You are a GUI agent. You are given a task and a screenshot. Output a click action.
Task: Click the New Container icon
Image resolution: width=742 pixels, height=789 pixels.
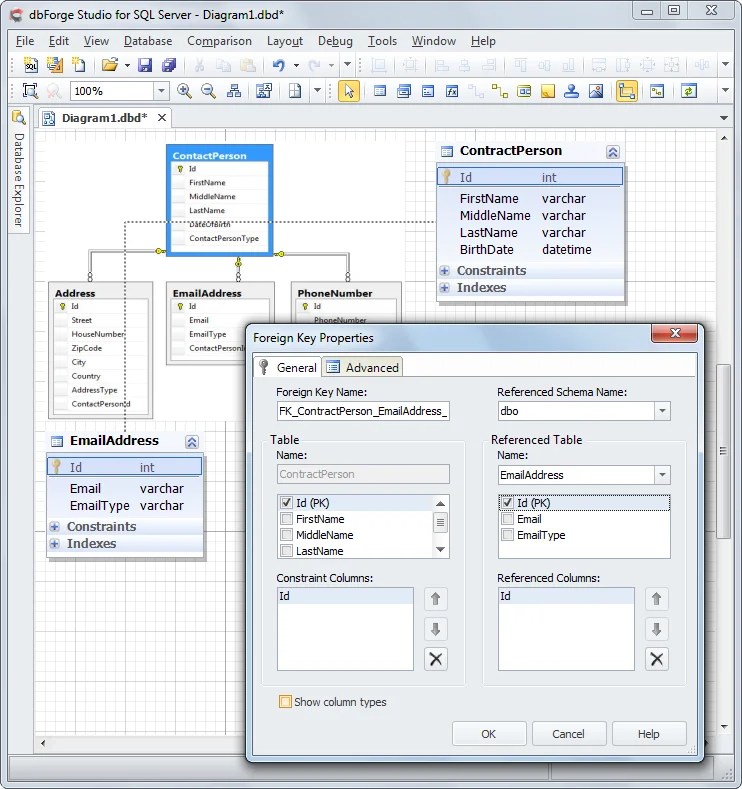[x=524, y=91]
